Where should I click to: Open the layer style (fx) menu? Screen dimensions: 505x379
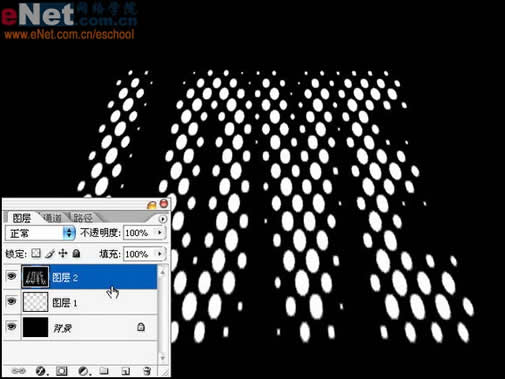point(41,371)
